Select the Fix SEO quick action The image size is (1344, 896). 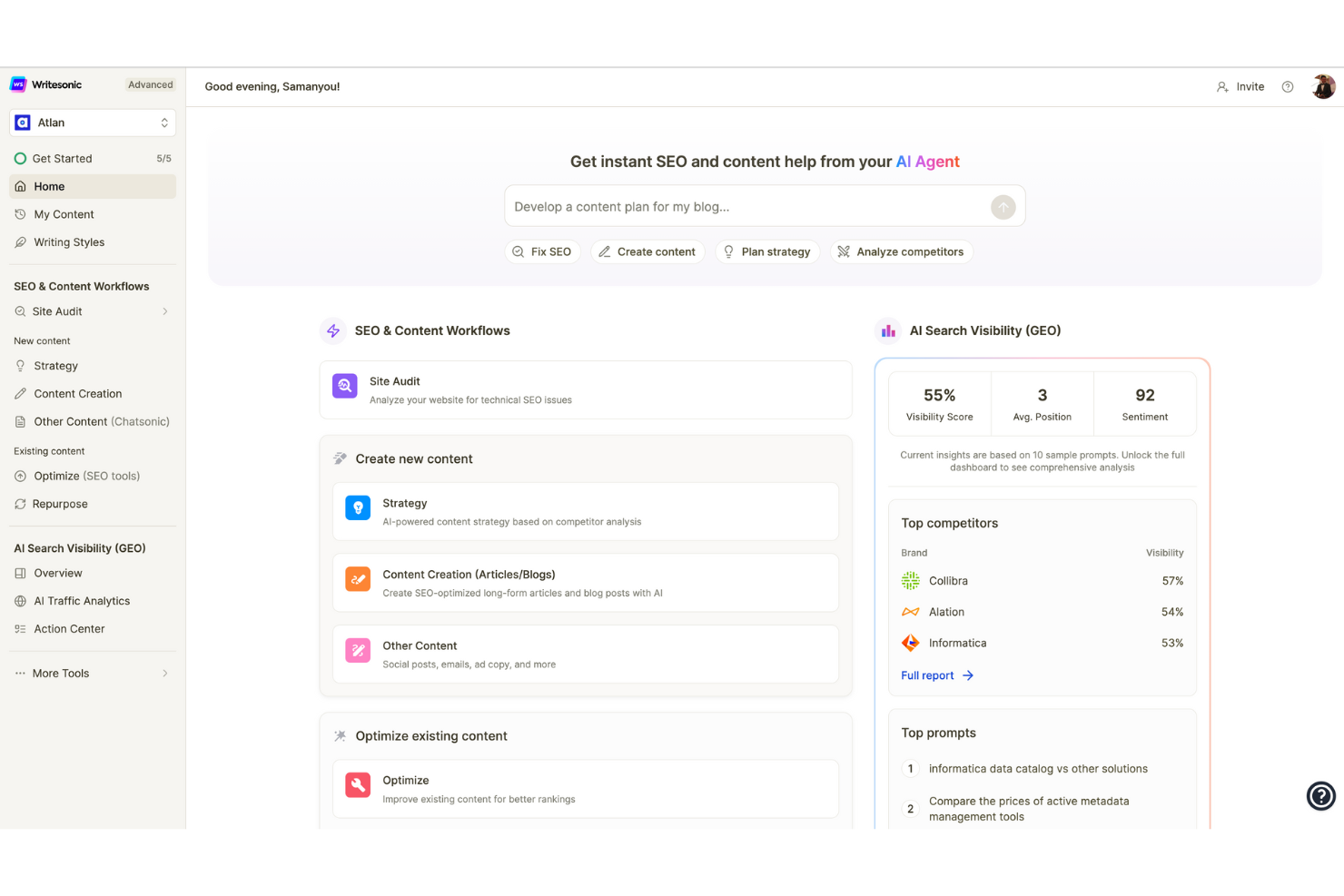[x=542, y=251]
